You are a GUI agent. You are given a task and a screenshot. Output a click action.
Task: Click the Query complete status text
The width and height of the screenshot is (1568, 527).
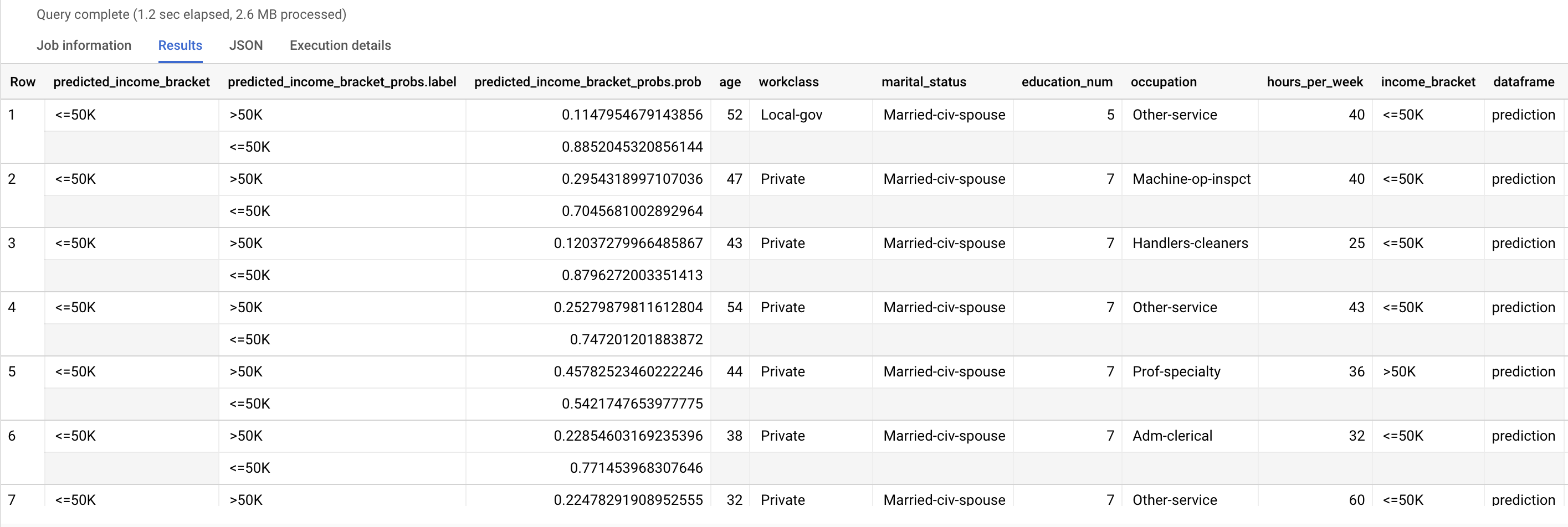click(191, 14)
